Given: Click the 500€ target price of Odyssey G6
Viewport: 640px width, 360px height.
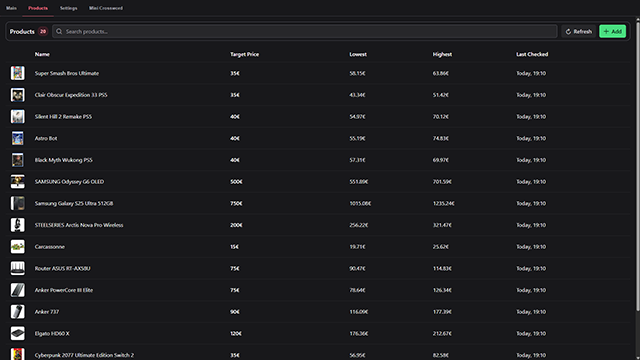Looking at the screenshot, I should click(236, 182).
